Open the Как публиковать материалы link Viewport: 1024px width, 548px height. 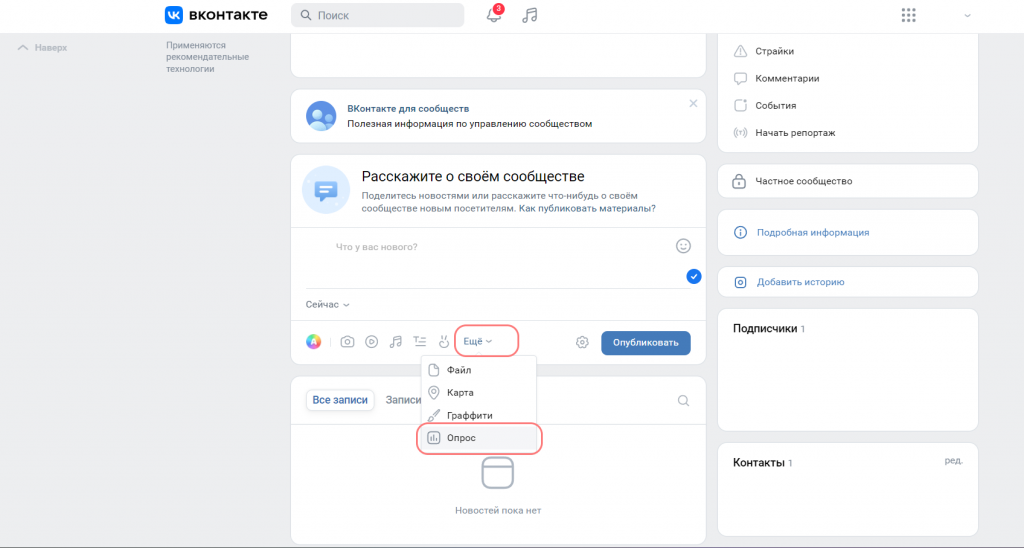point(587,208)
